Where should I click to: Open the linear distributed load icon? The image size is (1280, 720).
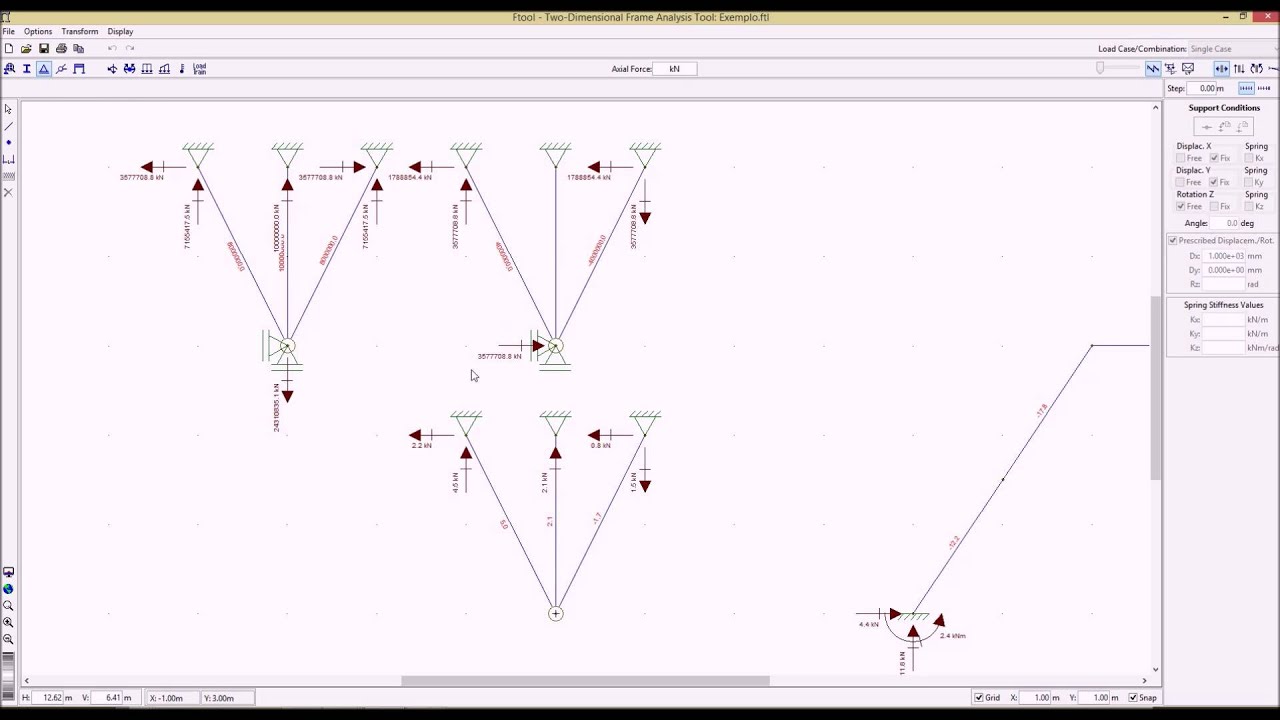pyautogui.click(x=164, y=68)
